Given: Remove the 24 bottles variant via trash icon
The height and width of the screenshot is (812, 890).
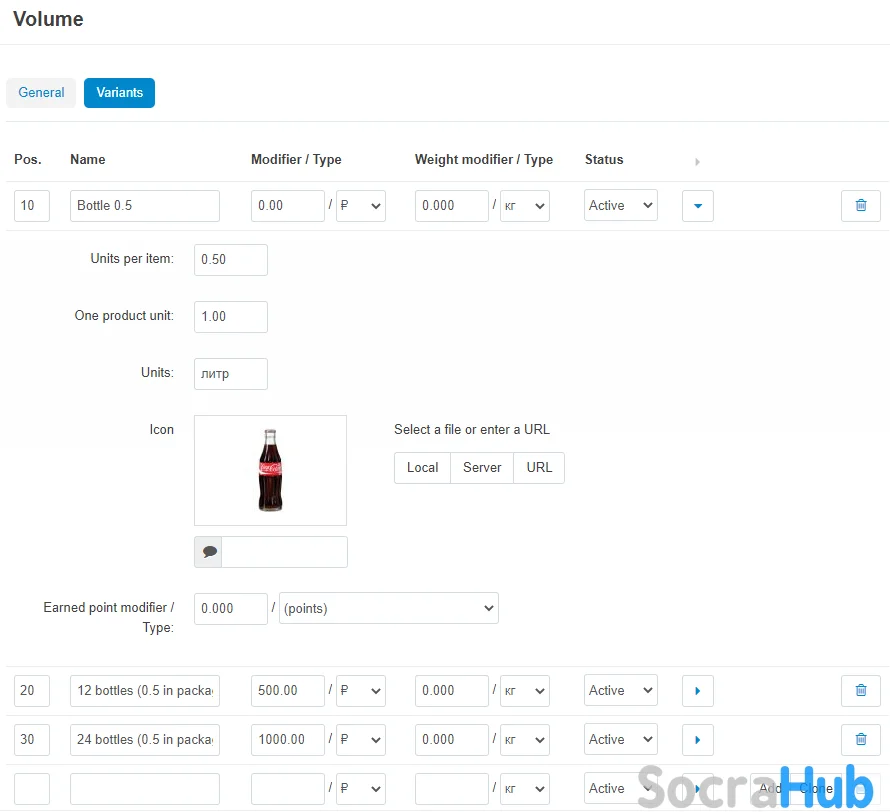Looking at the screenshot, I should tap(860, 740).
